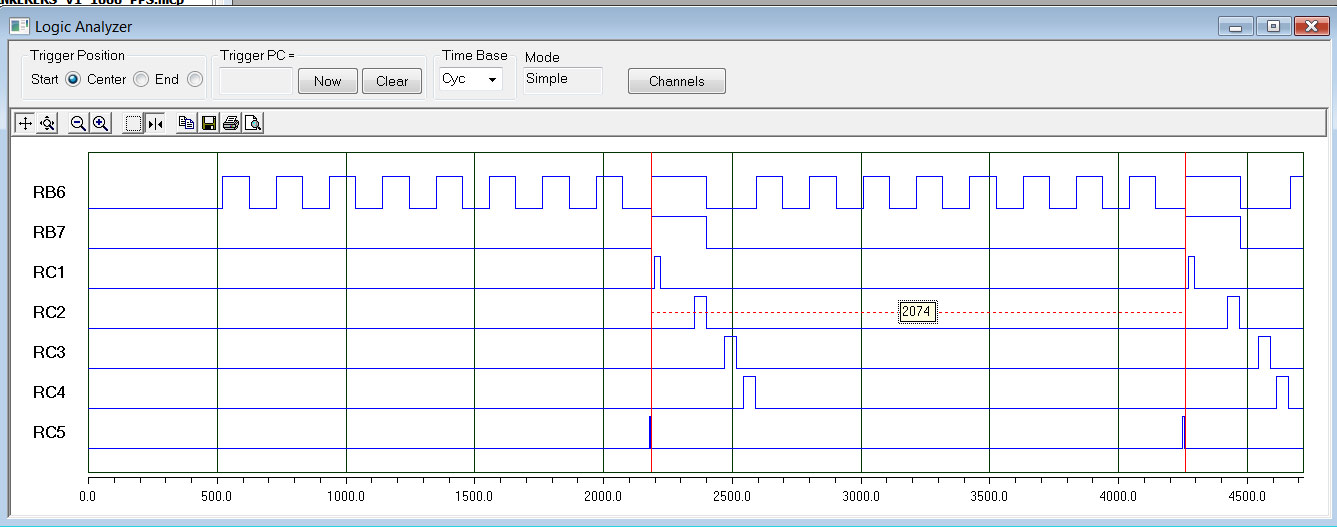Click the zoom in magnifier icon
The height and width of the screenshot is (527, 1337).
coord(100,123)
